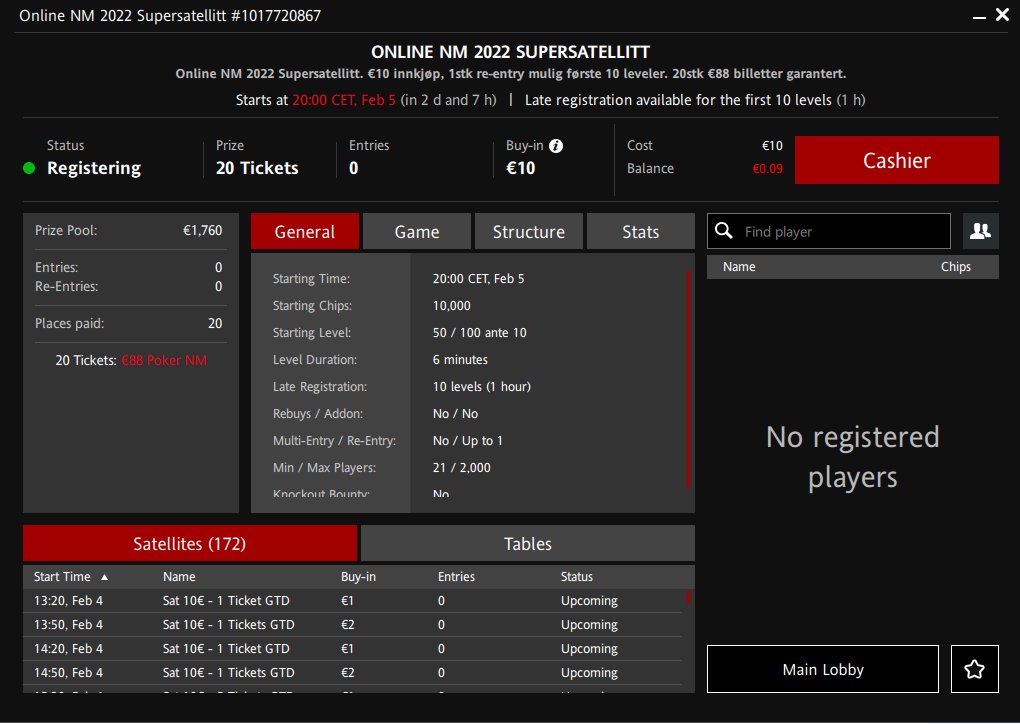Select the 14:20, Feb 4 satellite row
Image resolution: width=1020 pixels, height=724 pixels.
tap(353, 649)
